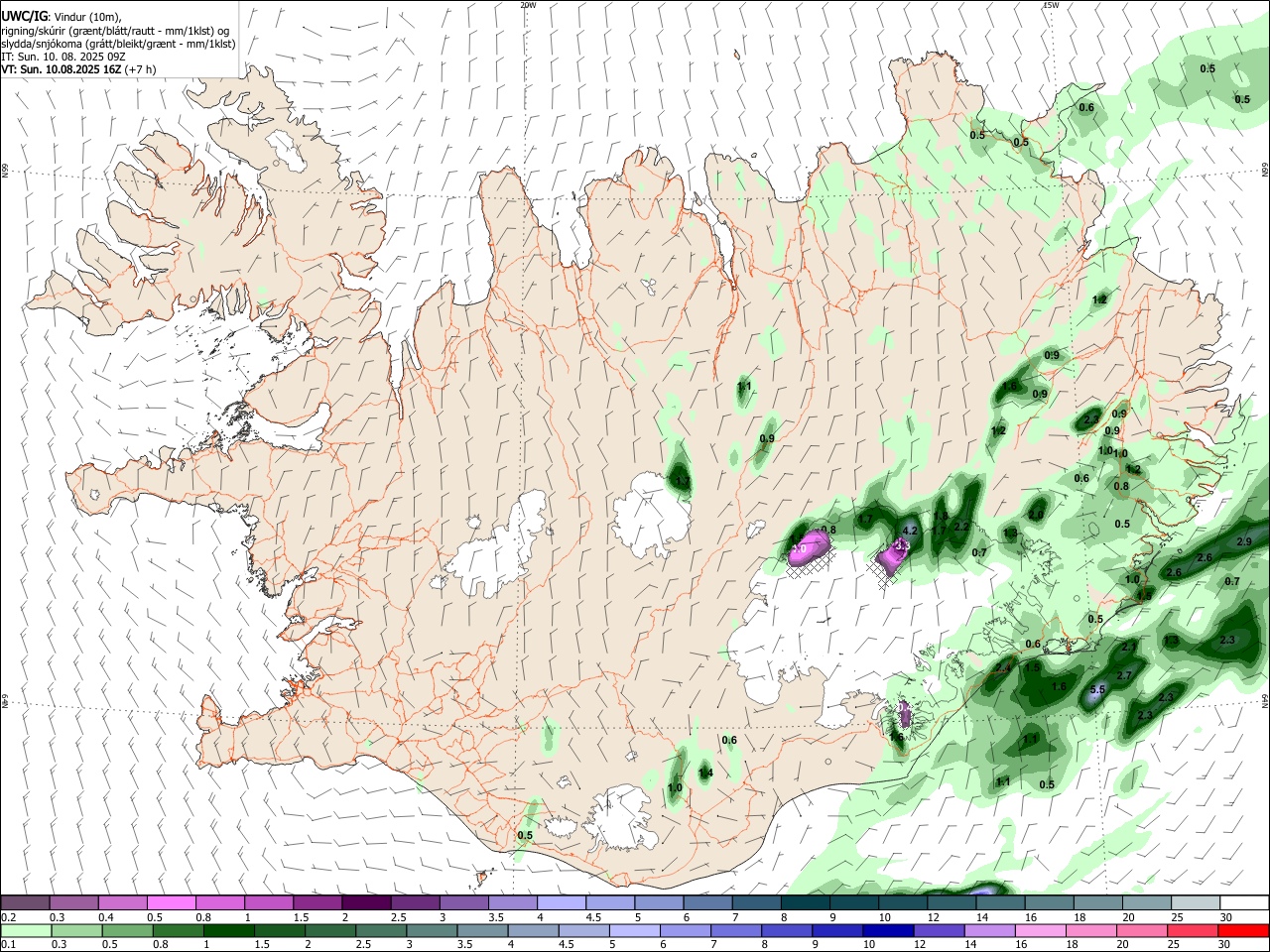This screenshot has width=1270, height=952.
Task: Pick the darkest green swatch between 1 and 1.5
Action: (228, 930)
